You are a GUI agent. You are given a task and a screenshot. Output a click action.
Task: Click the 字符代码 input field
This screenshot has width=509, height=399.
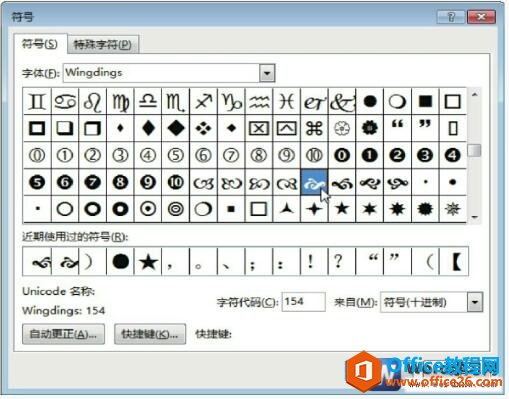(303, 302)
